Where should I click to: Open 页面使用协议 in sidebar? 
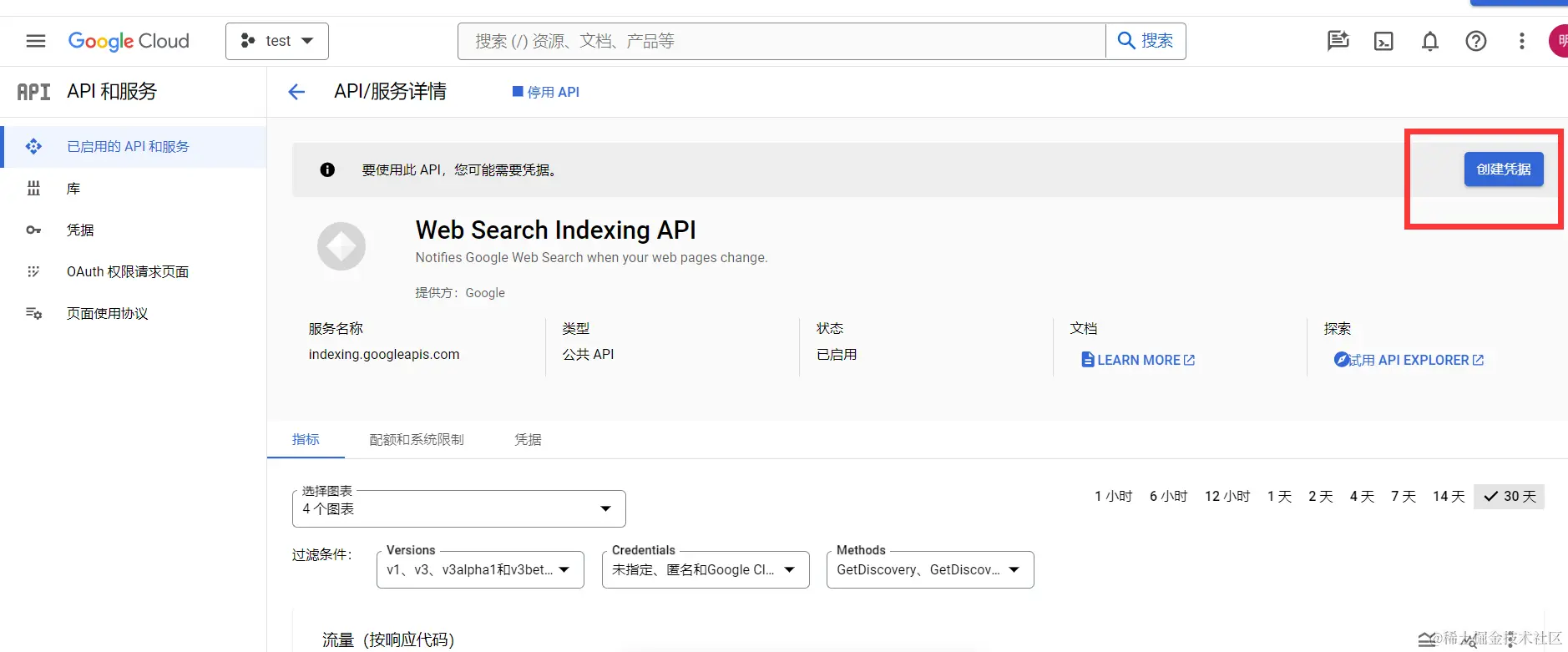[134, 314]
